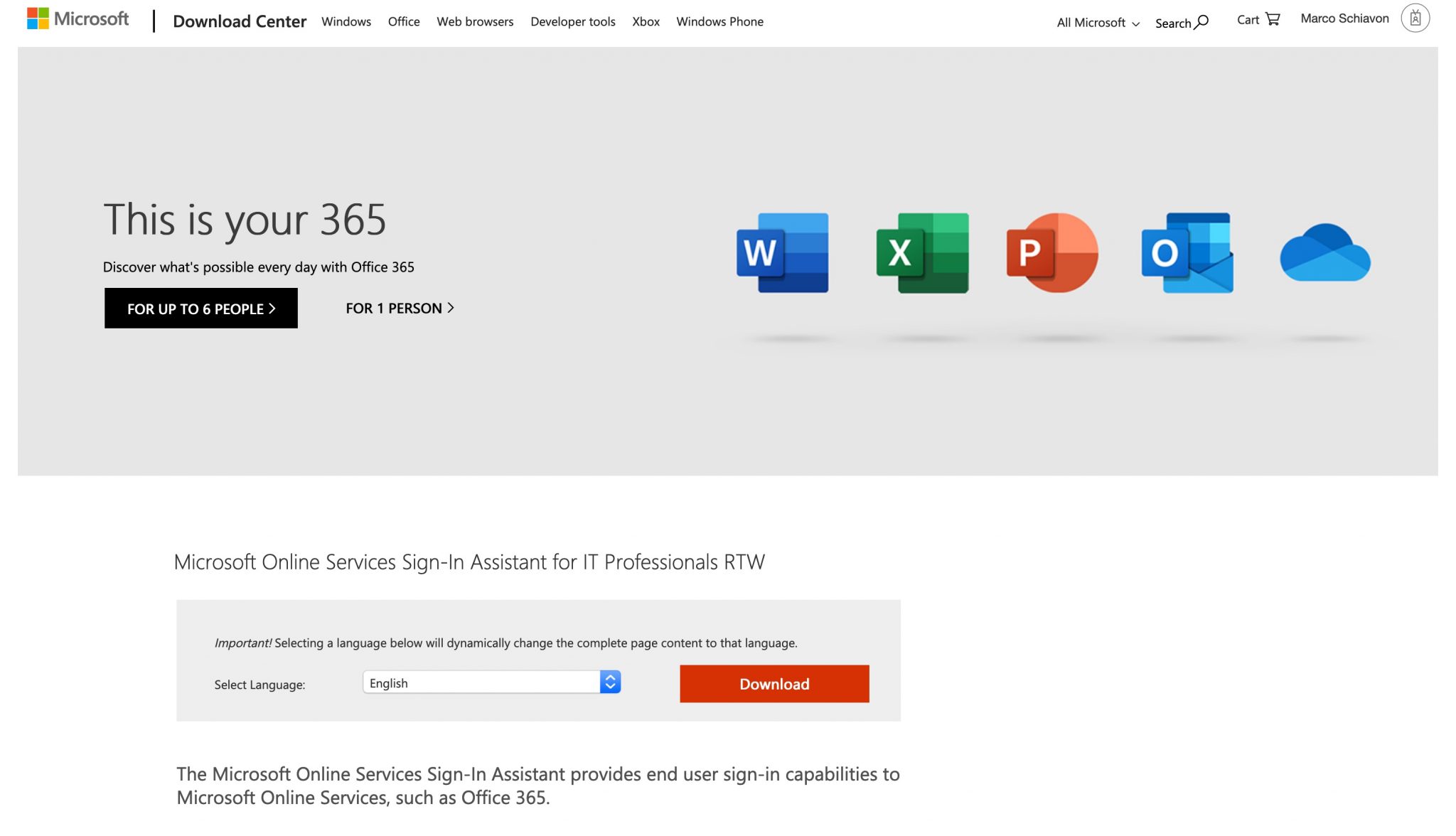The height and width of the screenshot is (836, 1456).
Task: Open the PowerPoint app icon
Action: click(1052, 252)
